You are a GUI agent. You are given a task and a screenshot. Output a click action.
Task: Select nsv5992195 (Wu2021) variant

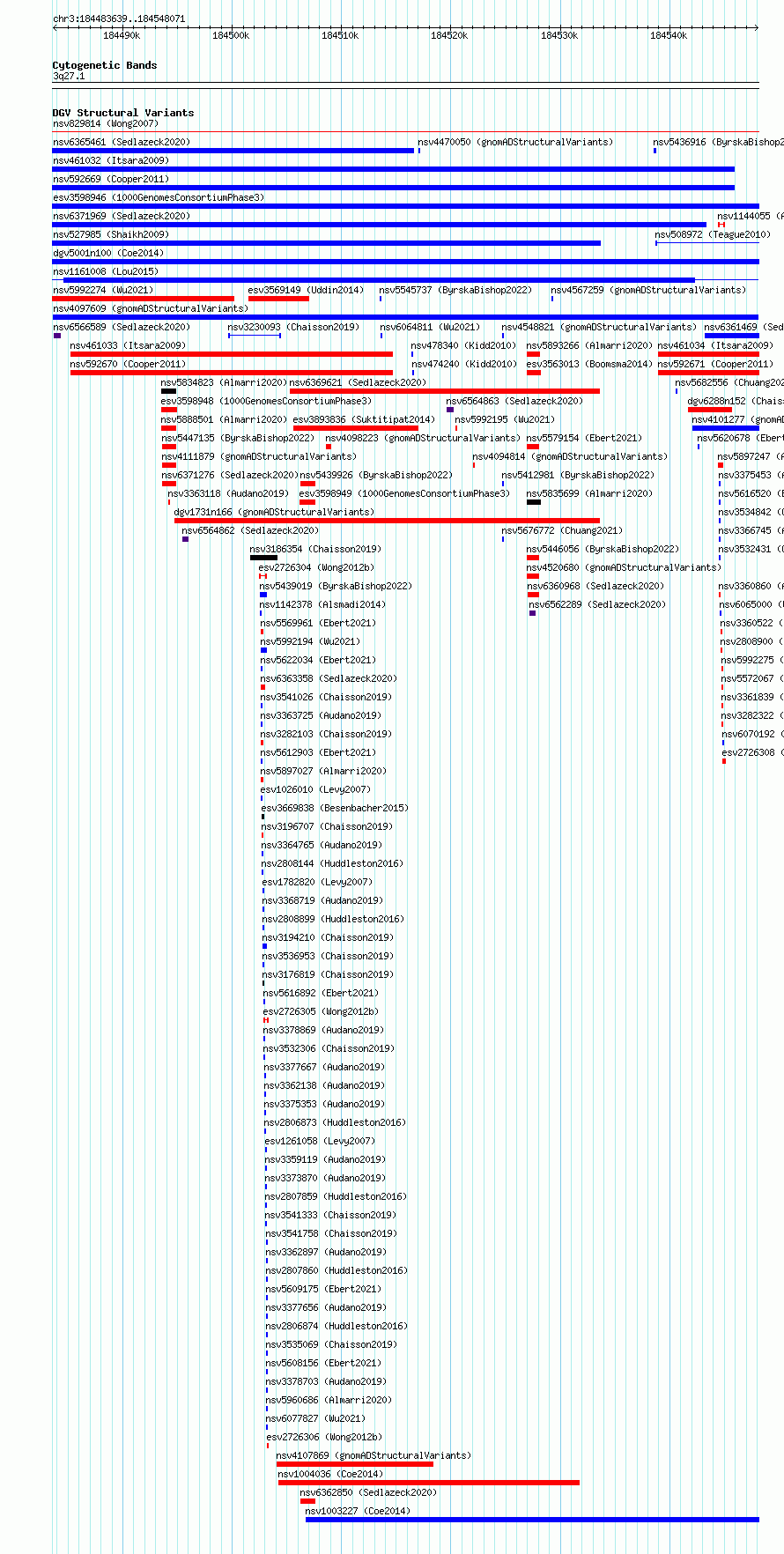(506, 419)
